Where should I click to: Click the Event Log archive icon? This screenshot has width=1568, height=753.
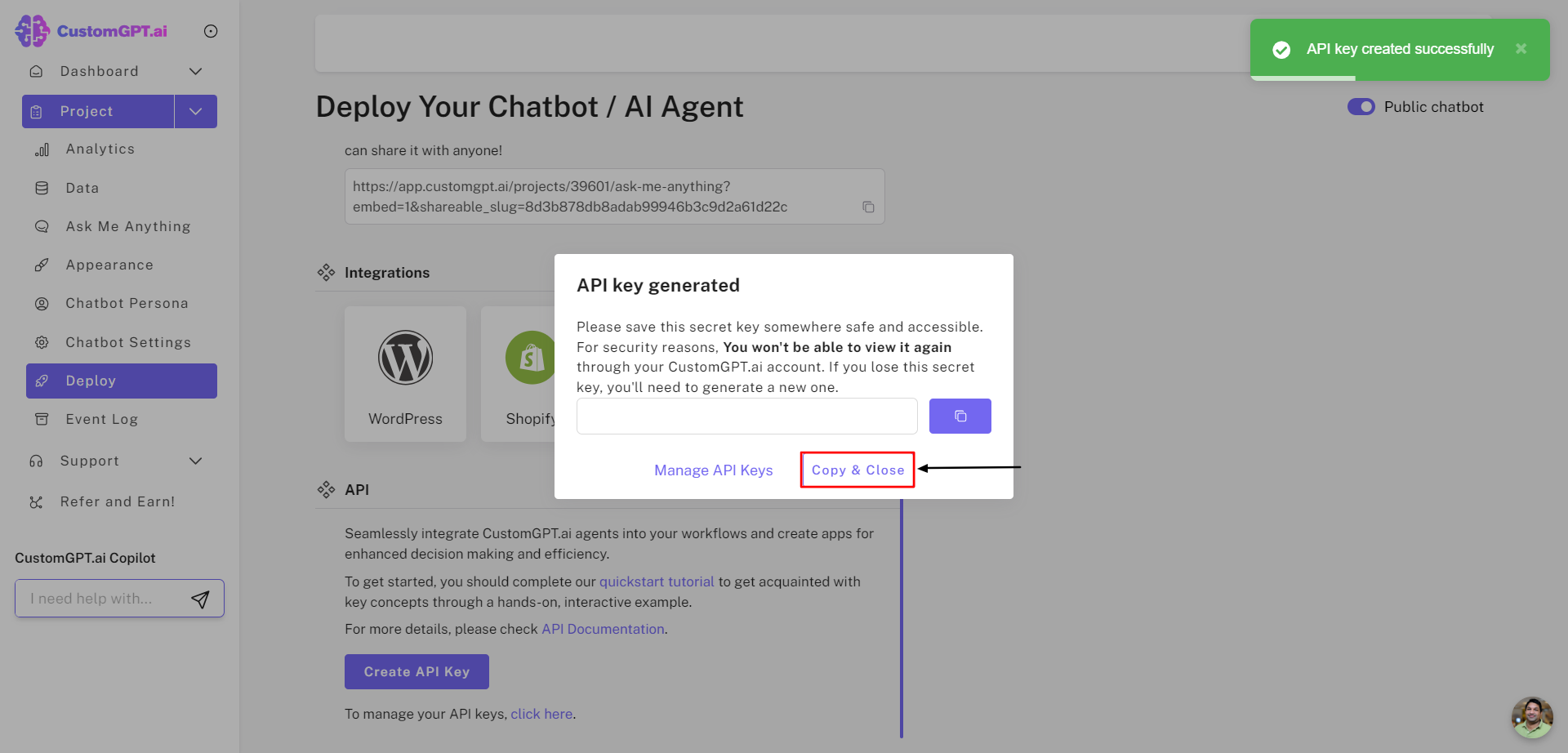pyautogui.click(x=42, y=419)
